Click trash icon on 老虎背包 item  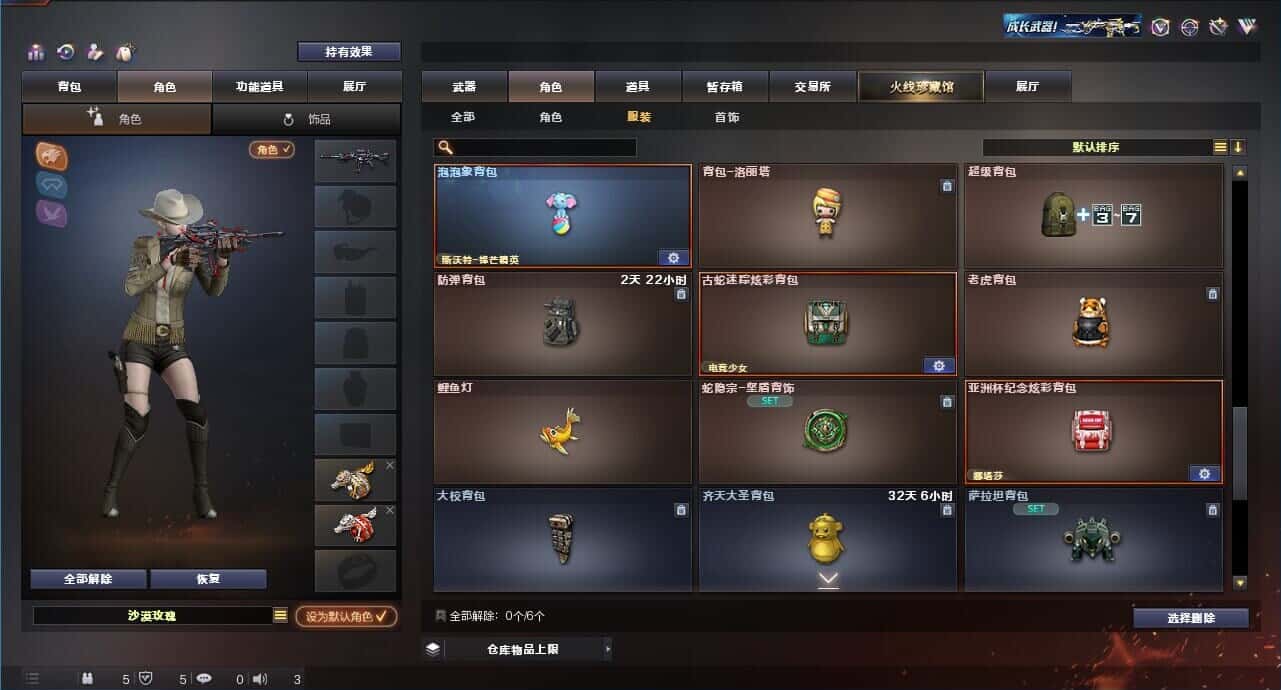[1212, 294]
